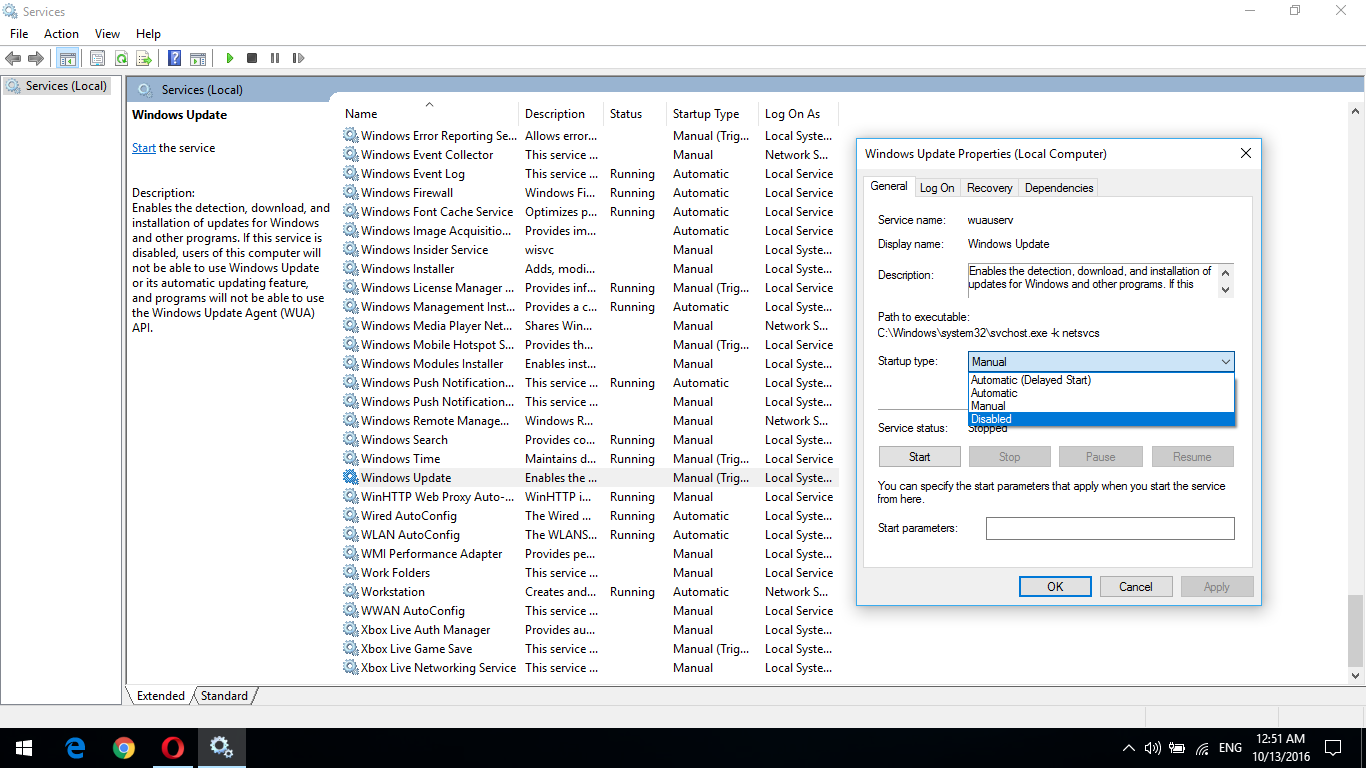The width and height of the screenshot is (1366, 768).
Task: Click the Export List toolbar icon
Action: coord(144,59)
